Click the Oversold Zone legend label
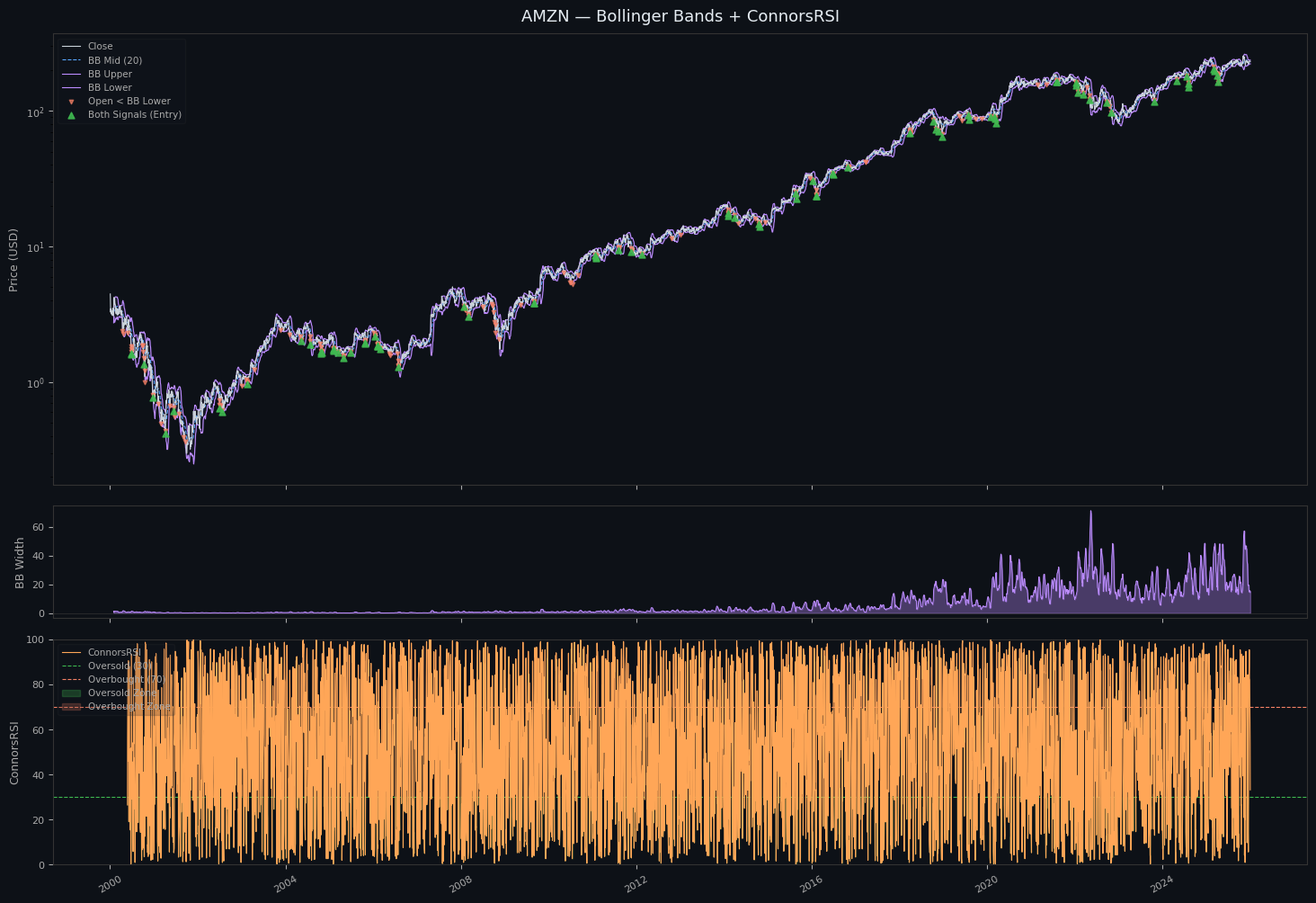Viewport: 1316px width, 903px height. coord(122,693)
